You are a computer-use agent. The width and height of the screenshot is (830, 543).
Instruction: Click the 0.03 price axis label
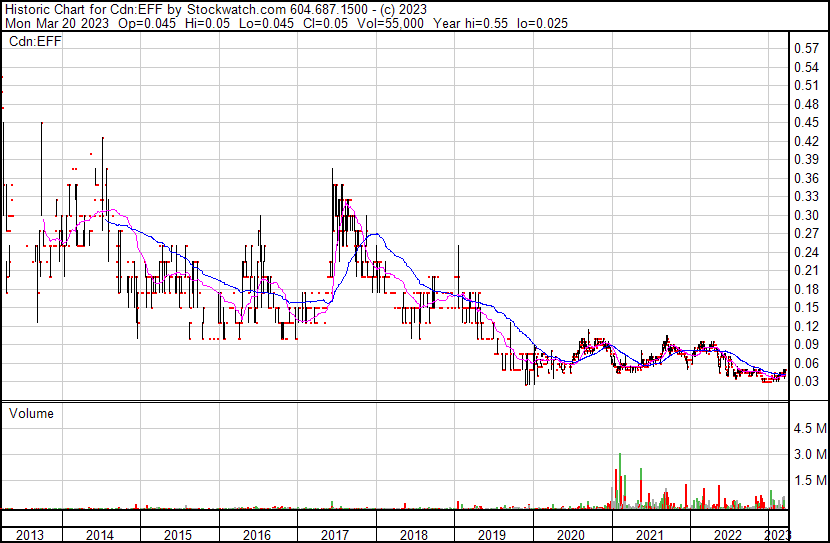(x=806, y=382)
